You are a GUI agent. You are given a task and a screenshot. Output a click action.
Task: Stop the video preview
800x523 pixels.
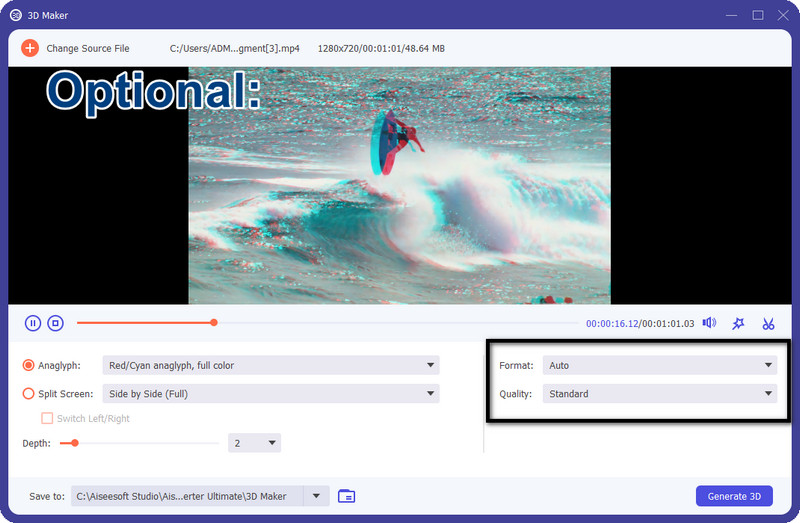56,323
